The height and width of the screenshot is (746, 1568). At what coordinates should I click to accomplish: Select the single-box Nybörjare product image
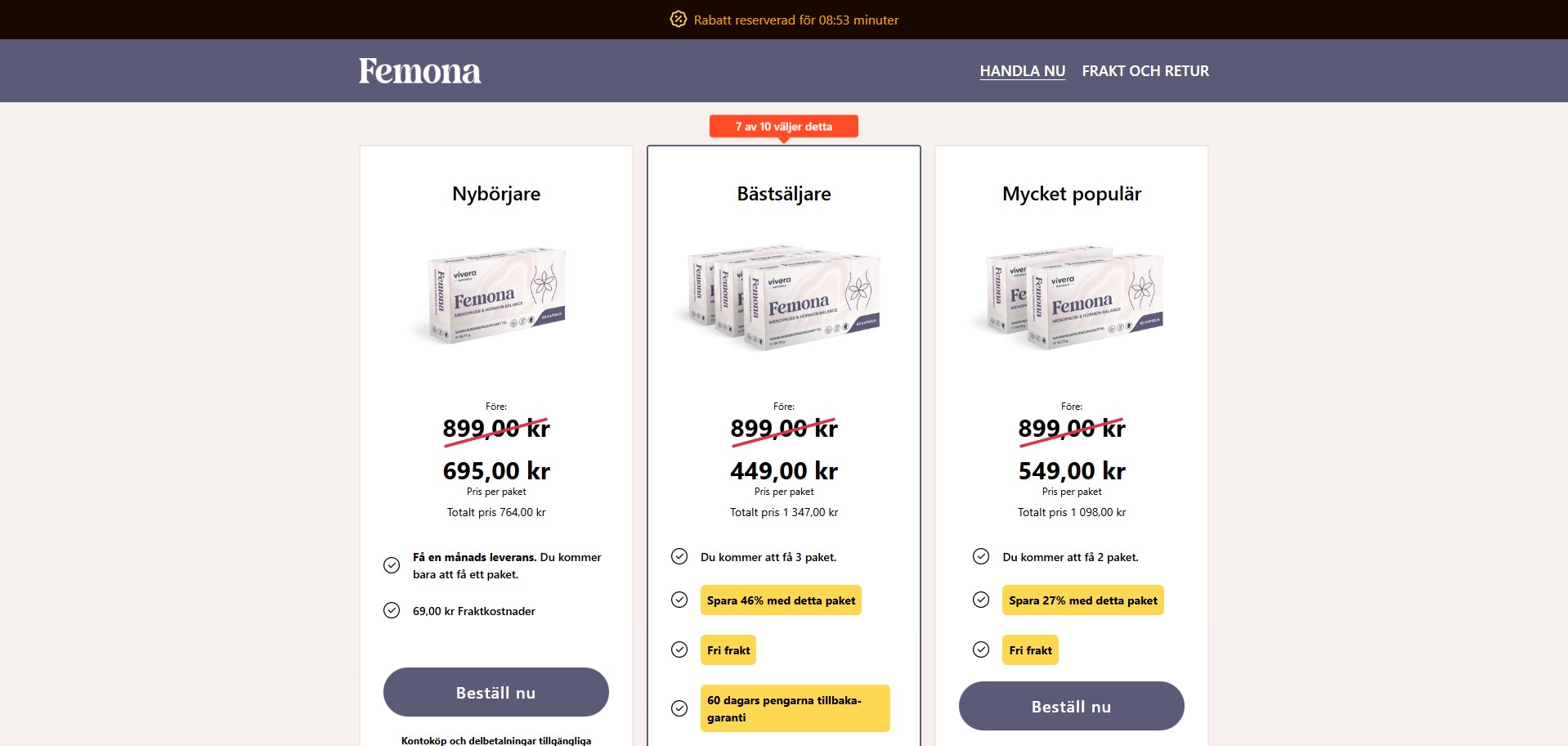pyautogui.click(x=496, y=296)
